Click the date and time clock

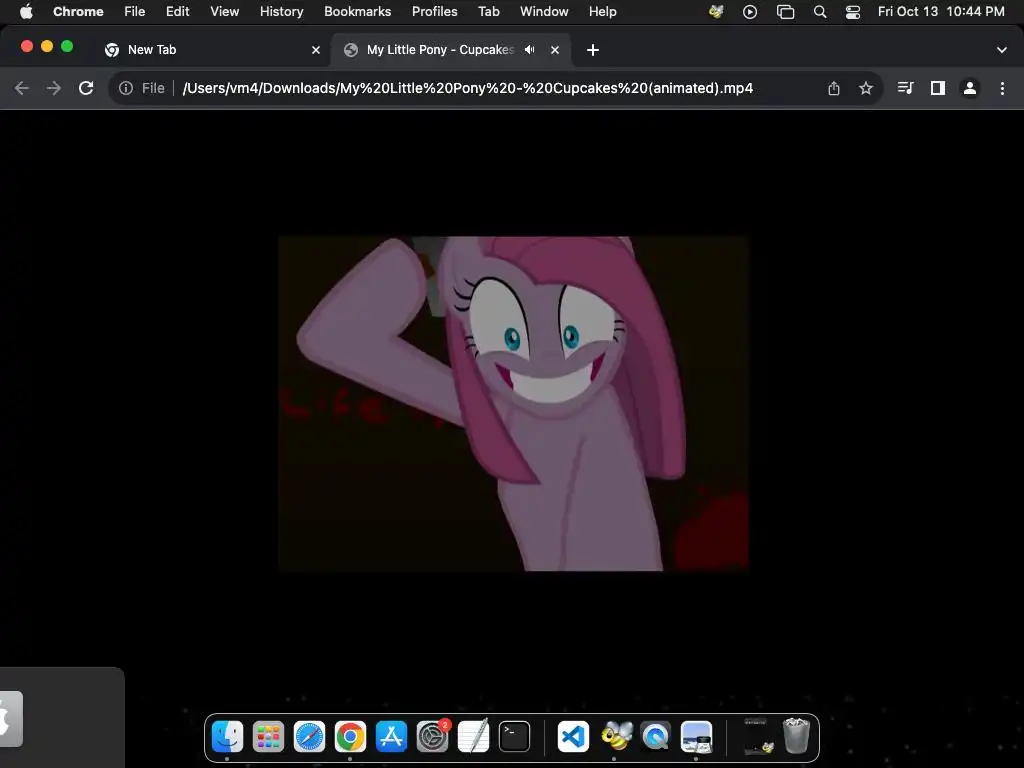tap(941, 11)
